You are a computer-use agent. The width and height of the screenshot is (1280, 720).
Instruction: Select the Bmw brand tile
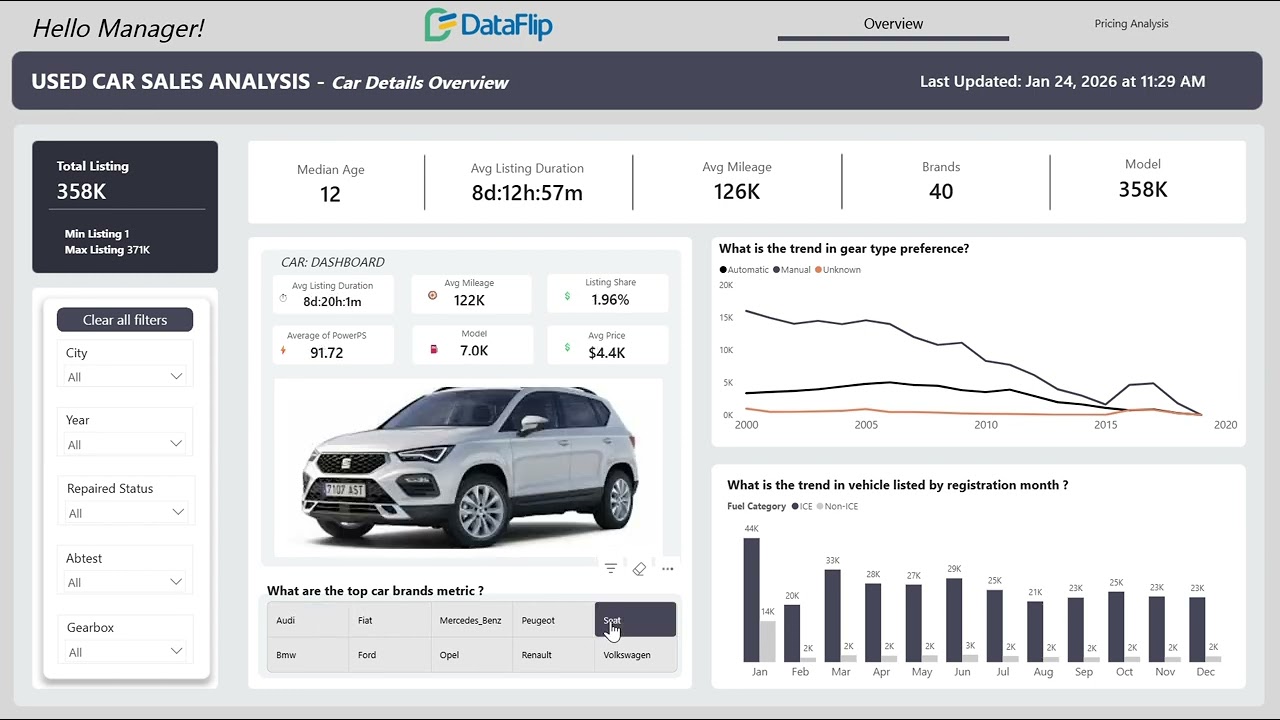point(308,655)
